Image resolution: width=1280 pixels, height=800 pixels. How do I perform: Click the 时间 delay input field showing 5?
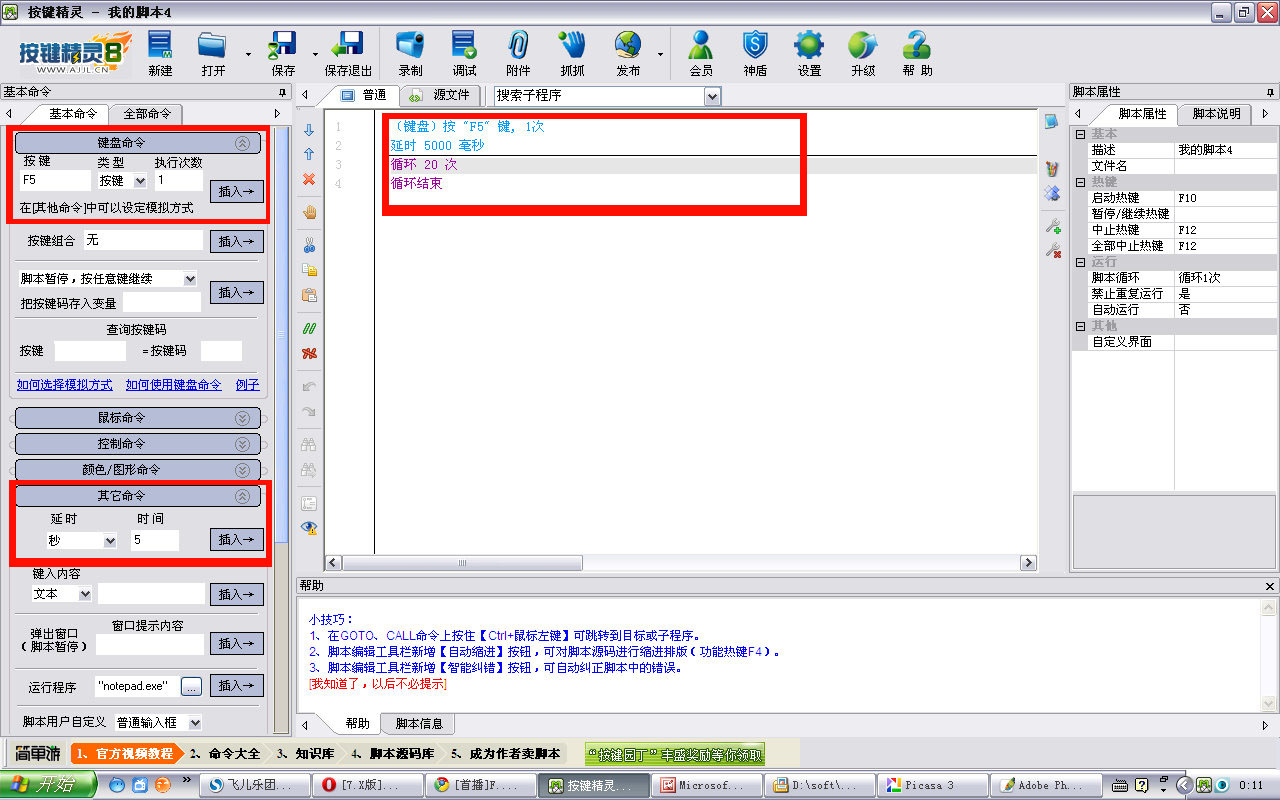[154, 540]
